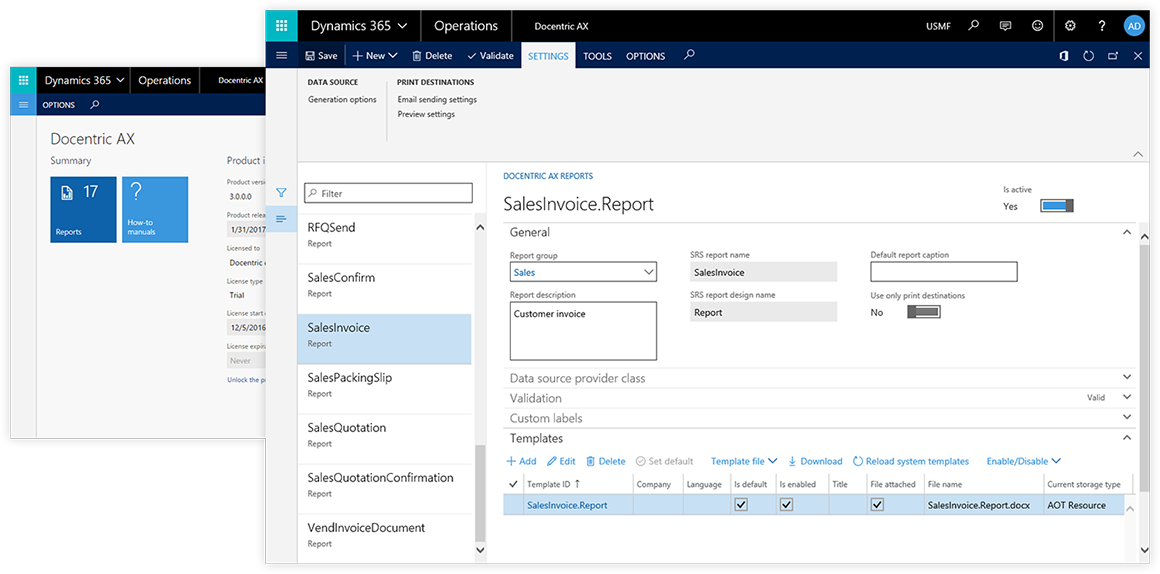Toggle Use only print destinations switch
Viewport: 1160px width, 574px height.
923,312
